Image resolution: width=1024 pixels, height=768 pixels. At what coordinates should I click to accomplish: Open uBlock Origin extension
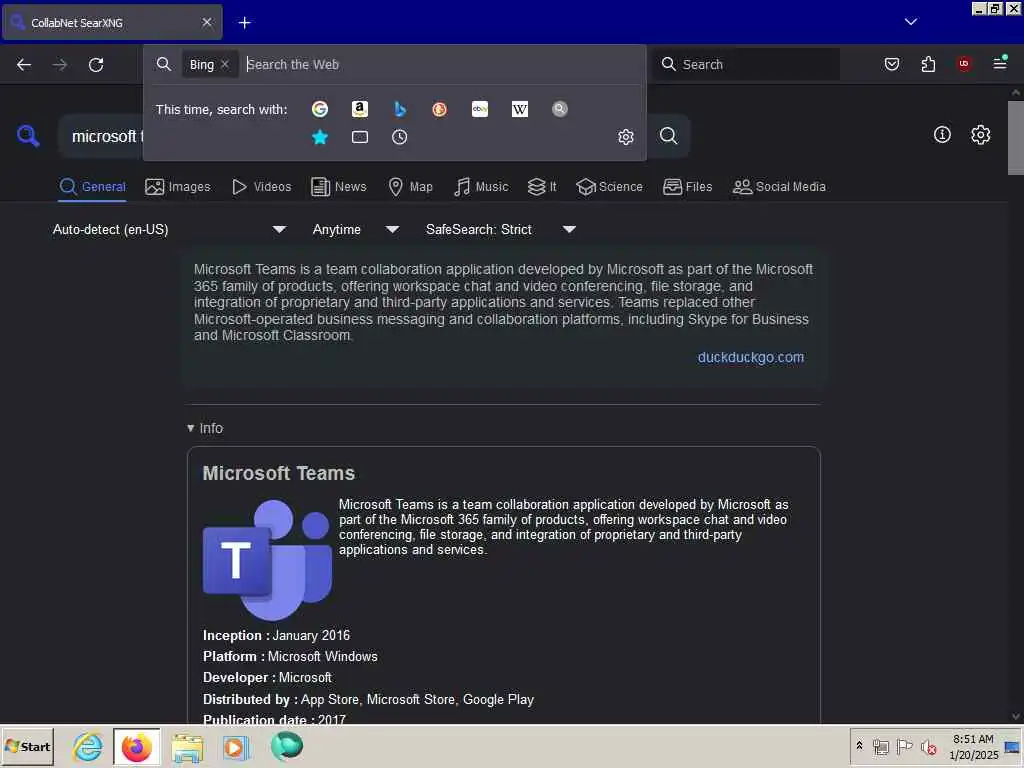(964, 64)
